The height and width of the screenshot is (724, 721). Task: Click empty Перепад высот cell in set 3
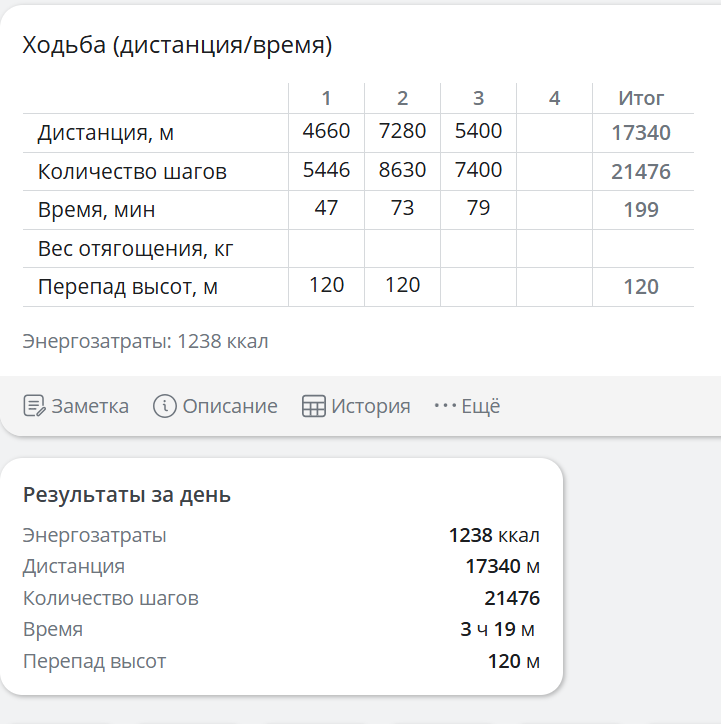click(x=478, y=286)
